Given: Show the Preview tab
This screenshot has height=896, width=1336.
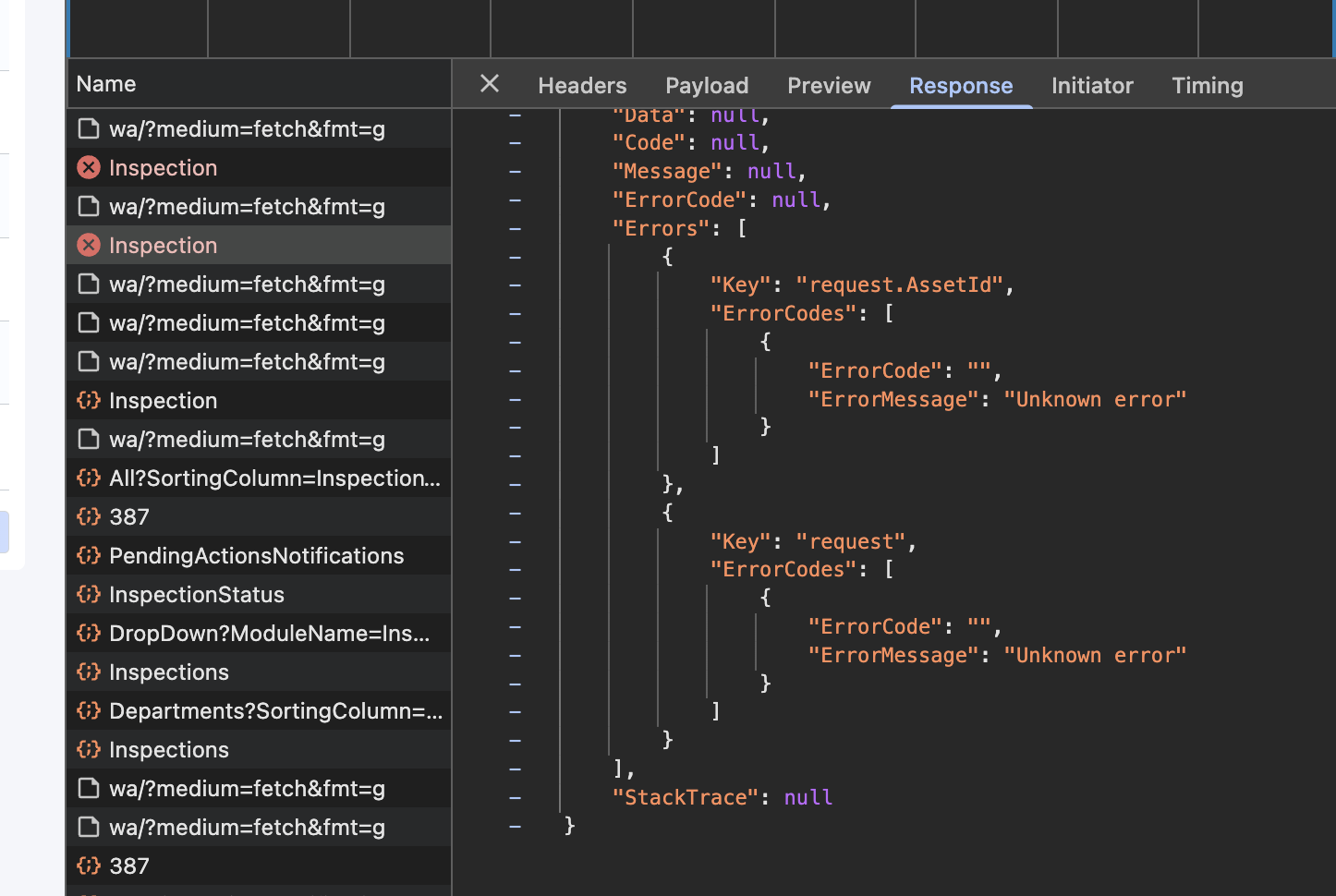Looking at the screenshot, I should point(829,86).
